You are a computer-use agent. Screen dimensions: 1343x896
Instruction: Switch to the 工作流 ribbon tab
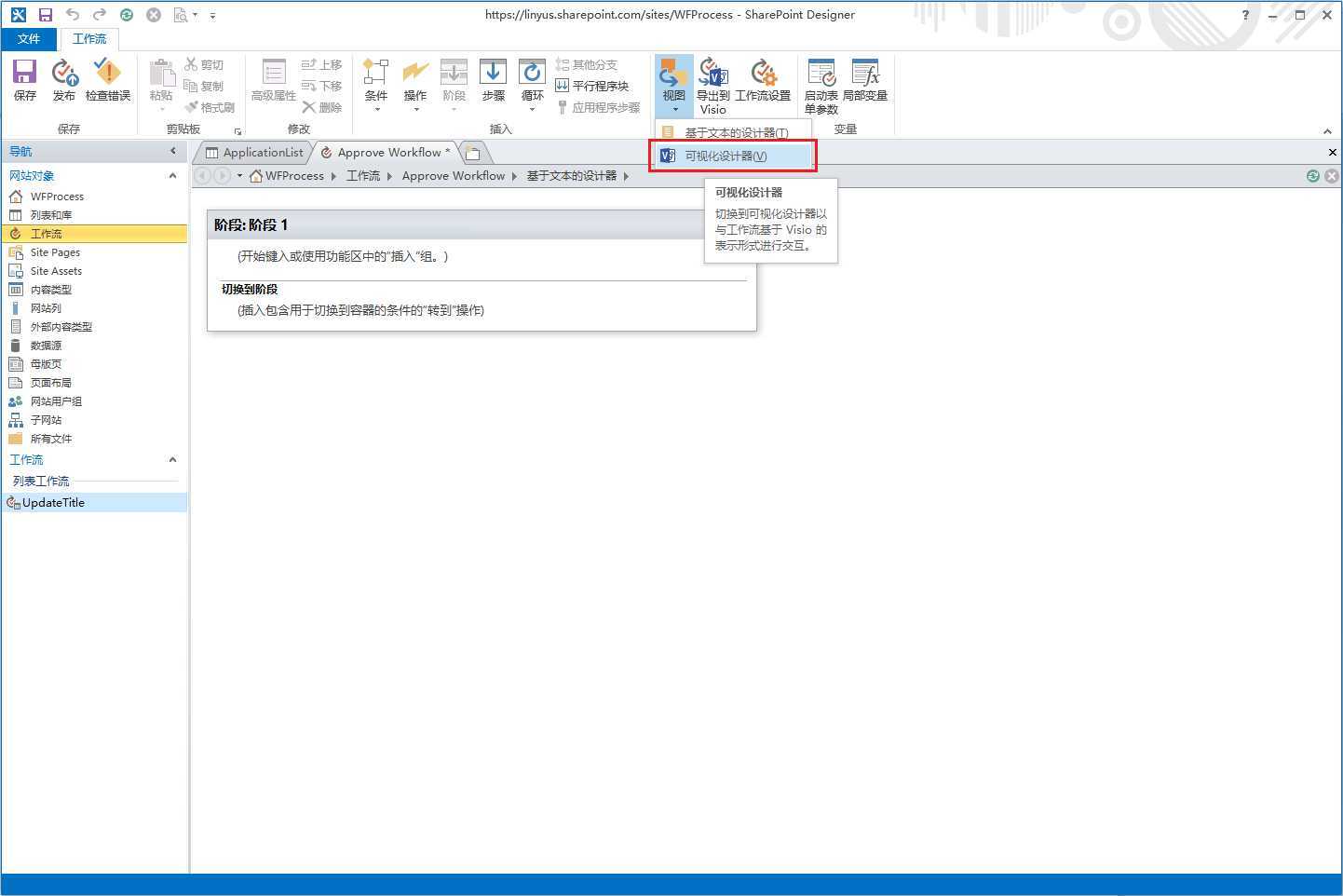(89, 38)
